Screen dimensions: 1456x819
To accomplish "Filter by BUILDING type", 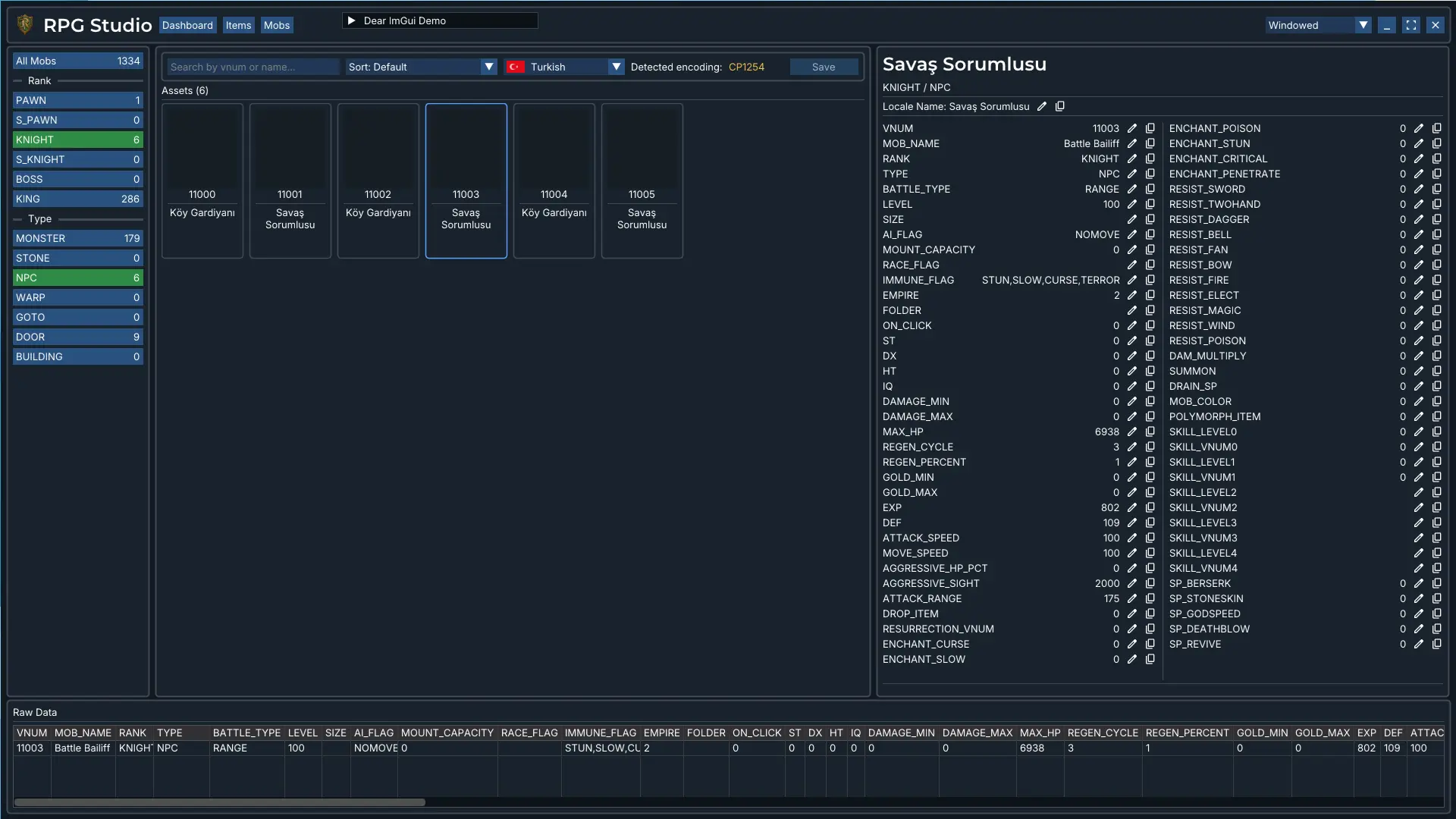I will point(78,356).
